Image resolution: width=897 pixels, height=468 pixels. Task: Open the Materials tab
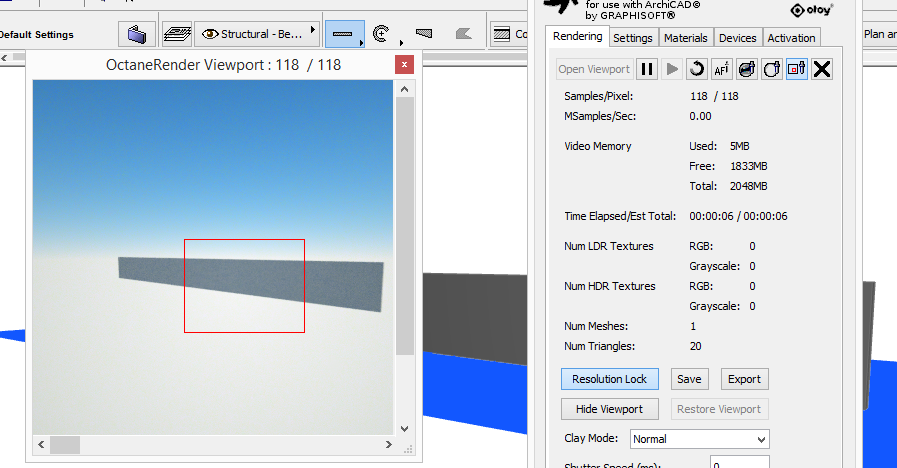[x=685, y=38]
